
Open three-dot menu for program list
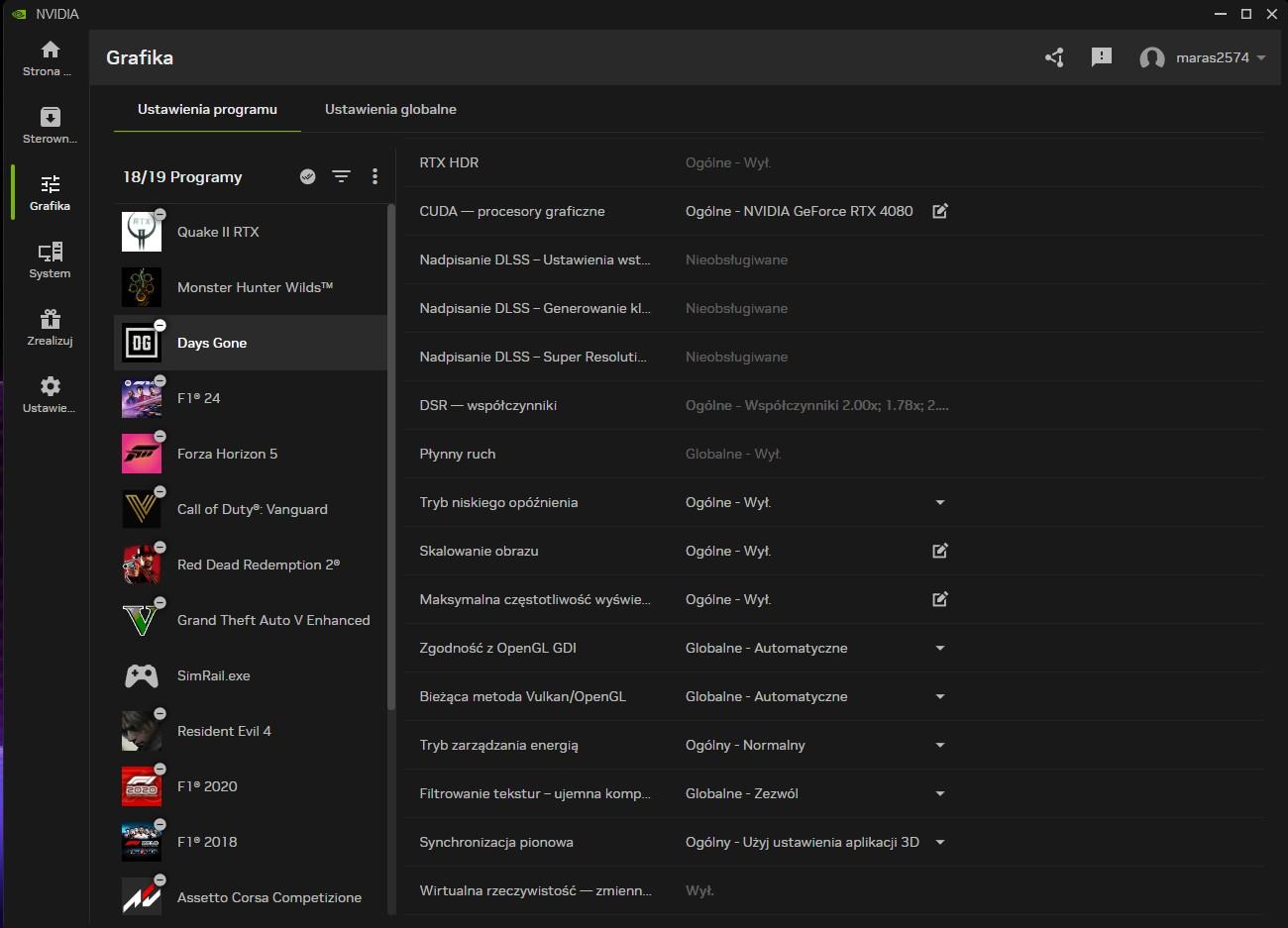(375, 176)
